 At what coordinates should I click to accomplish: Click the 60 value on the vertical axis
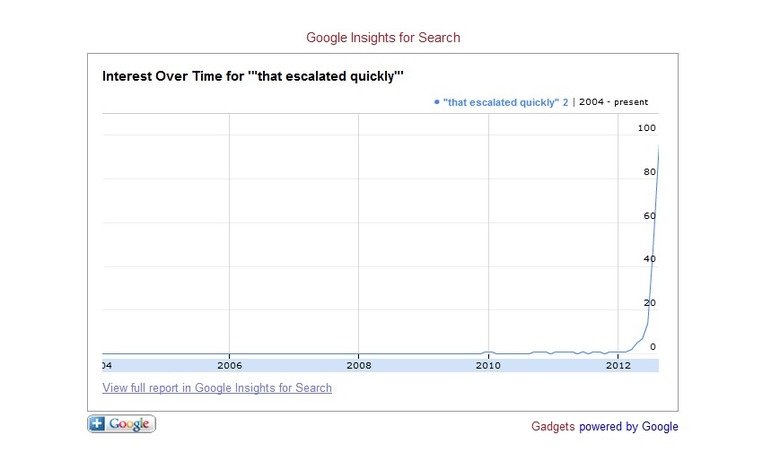tap(649, 216)
